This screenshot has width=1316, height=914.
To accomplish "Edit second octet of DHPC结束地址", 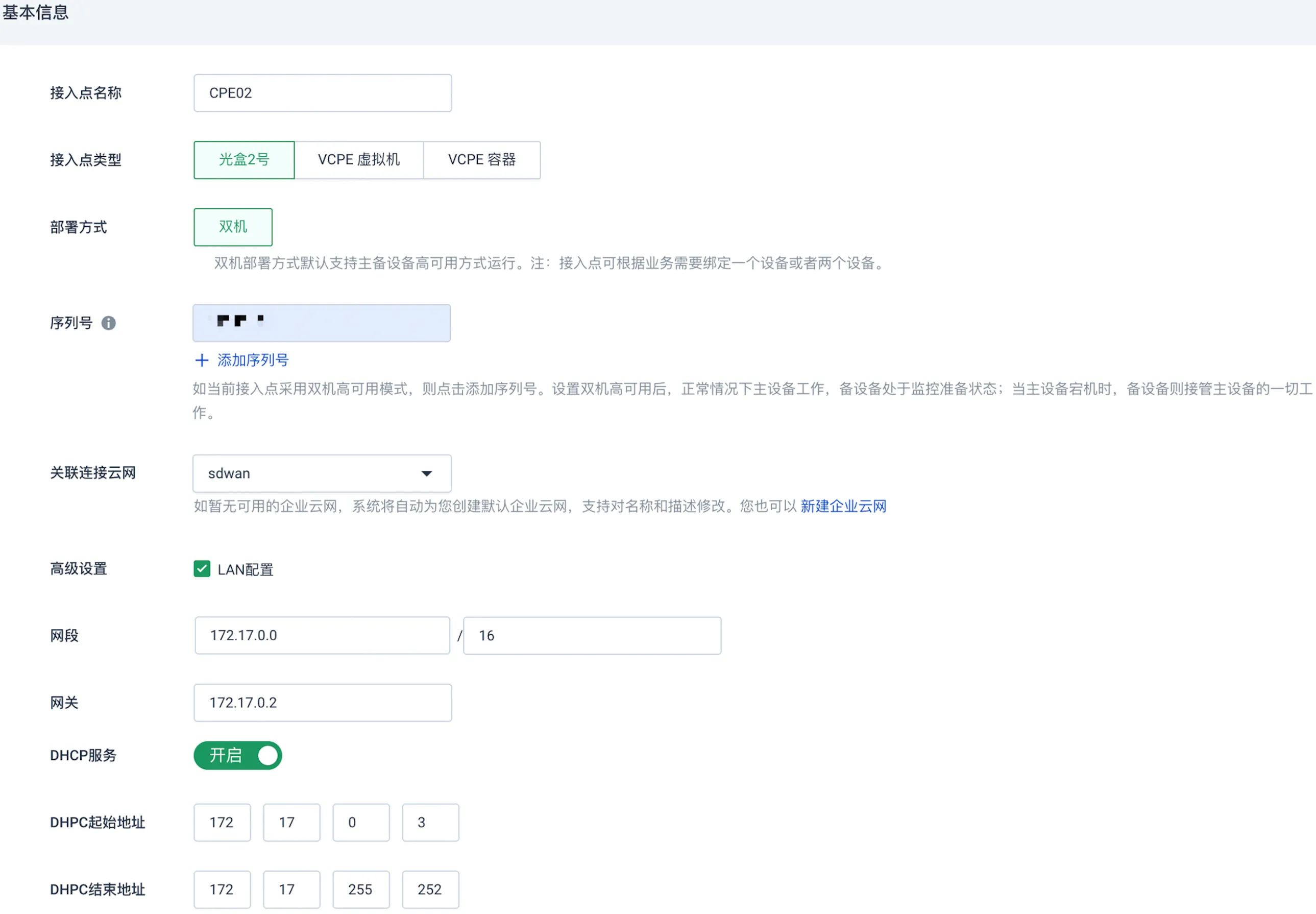I will (291, 889).
